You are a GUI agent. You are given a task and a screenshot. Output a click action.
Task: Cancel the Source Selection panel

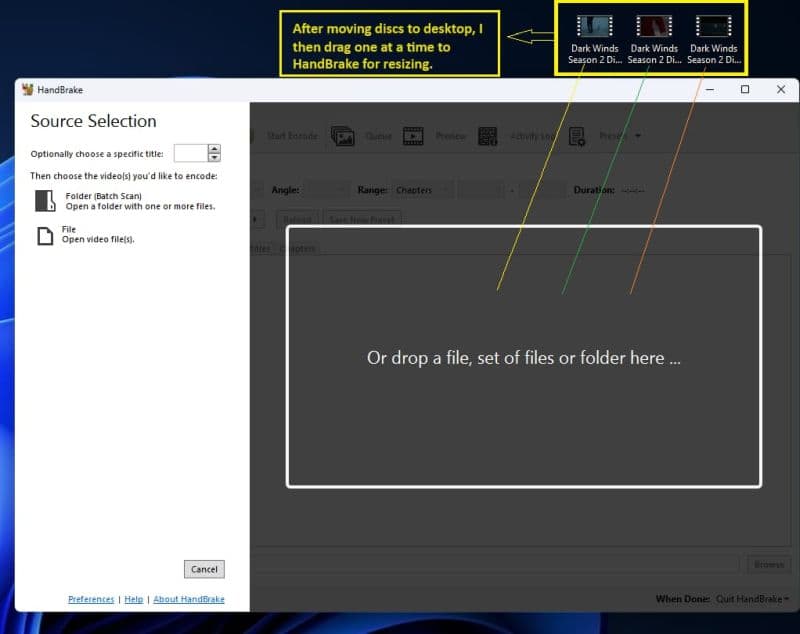[204, 569]
